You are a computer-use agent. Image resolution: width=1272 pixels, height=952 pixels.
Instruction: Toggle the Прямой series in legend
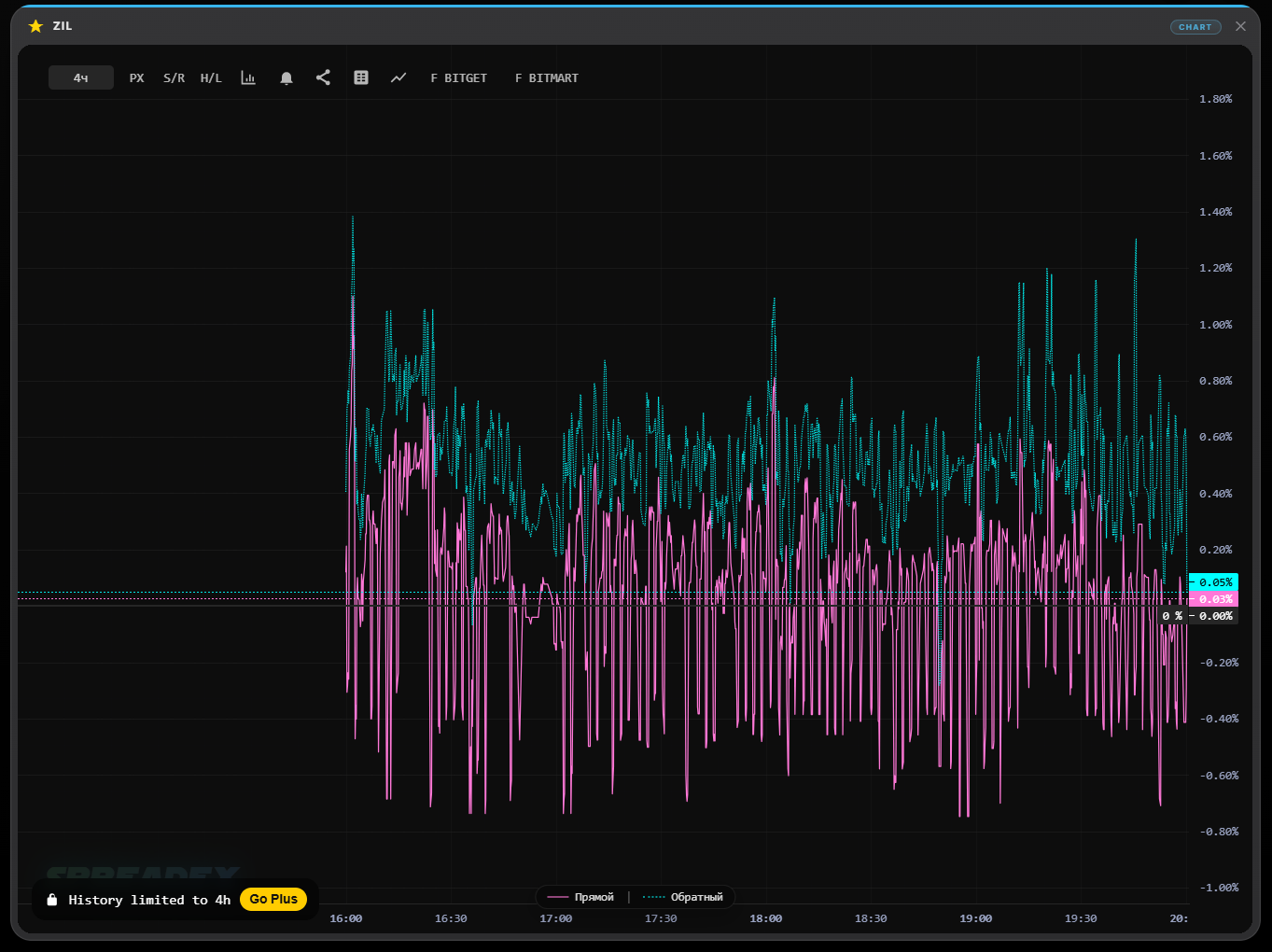coord(581,897)
